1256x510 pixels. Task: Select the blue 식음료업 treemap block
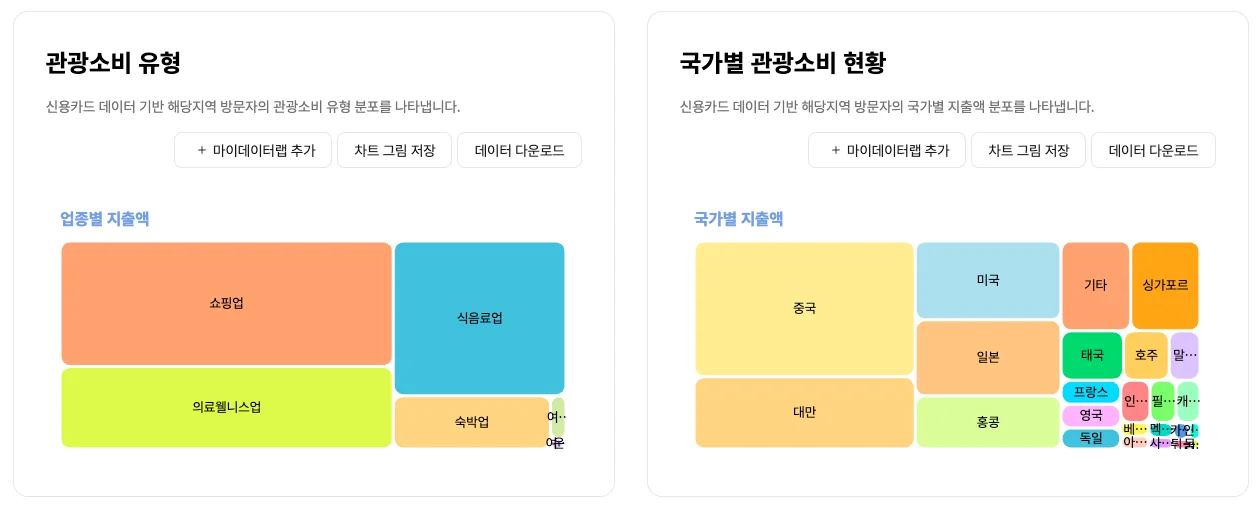coord(479,318)
